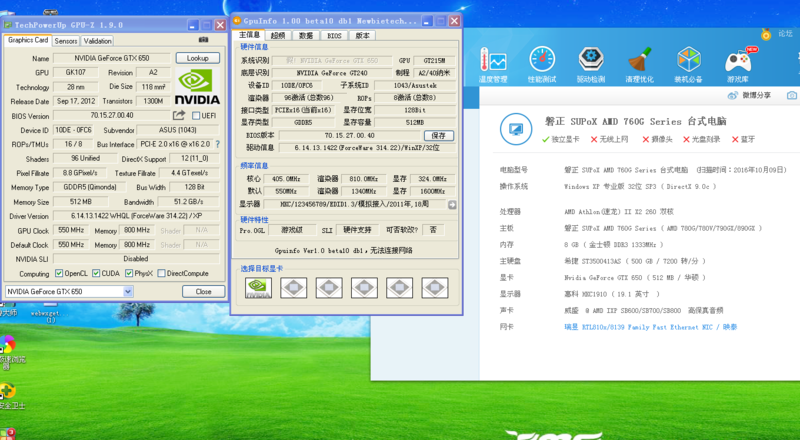Open 清理优化 cleanup optimization
This screenshot has height=440, width=800.
639,65
